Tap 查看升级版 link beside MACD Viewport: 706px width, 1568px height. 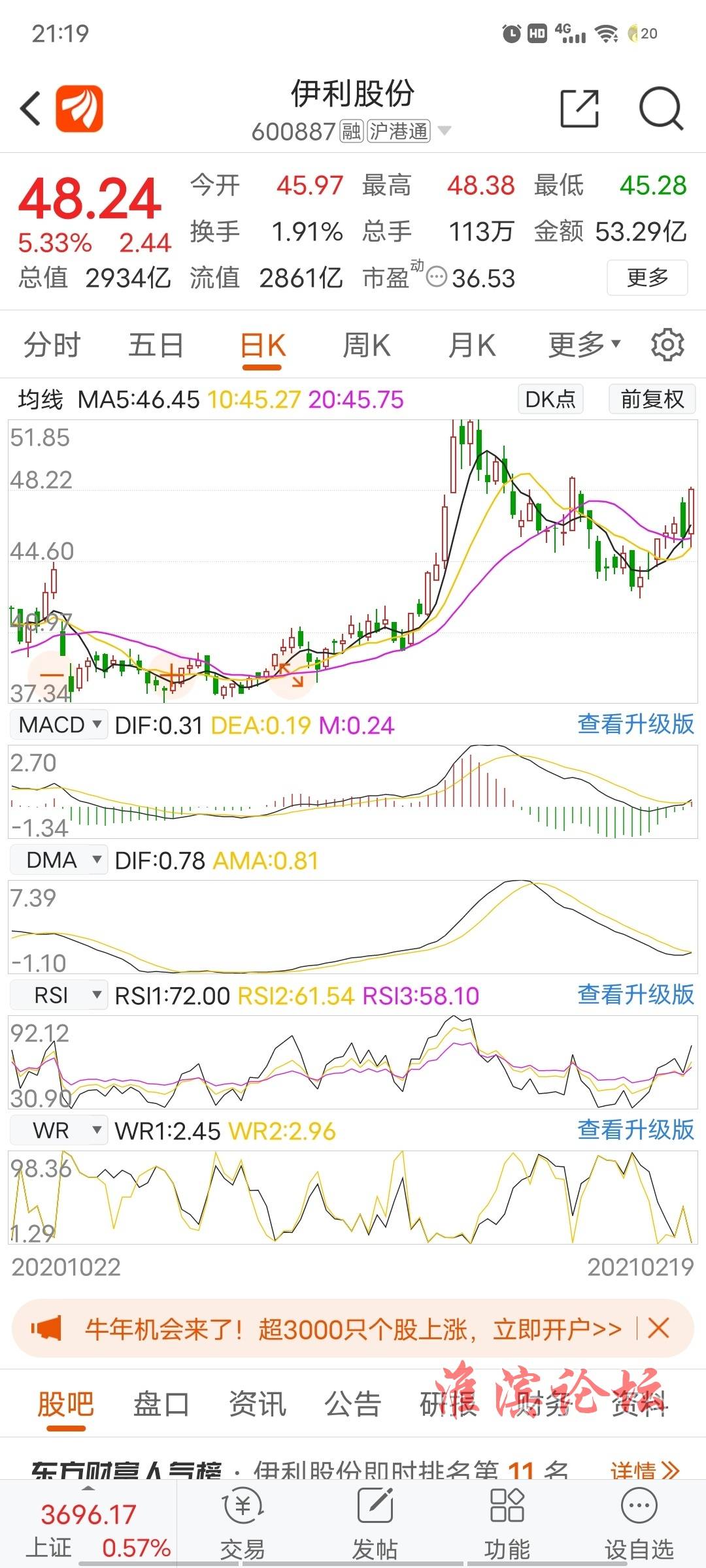tap(635, 724)
